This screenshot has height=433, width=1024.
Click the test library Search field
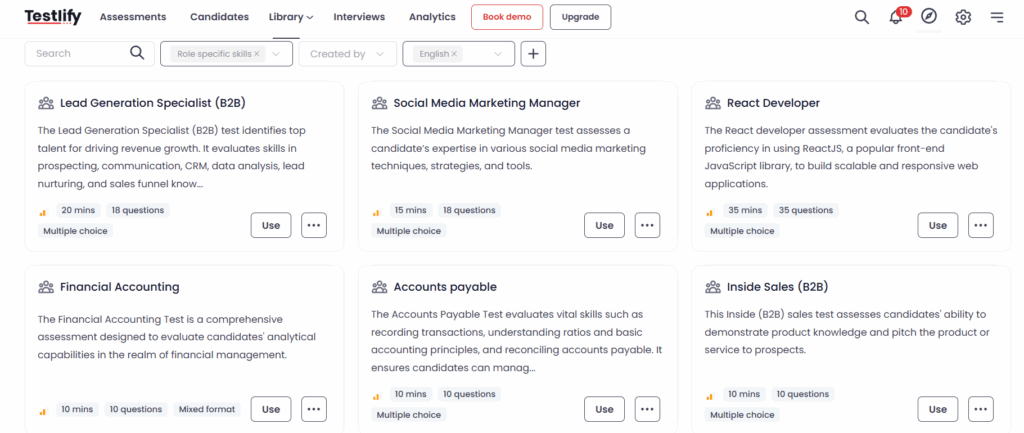click(89, 54)
